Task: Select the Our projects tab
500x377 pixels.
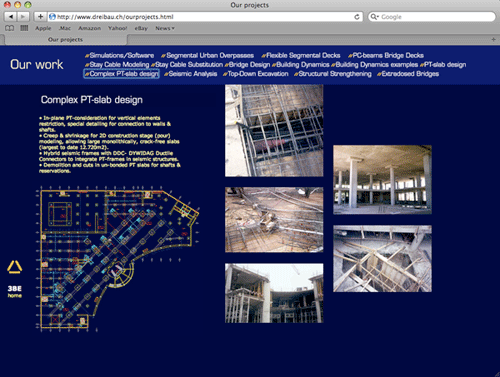Action: (x=65, y=40)
